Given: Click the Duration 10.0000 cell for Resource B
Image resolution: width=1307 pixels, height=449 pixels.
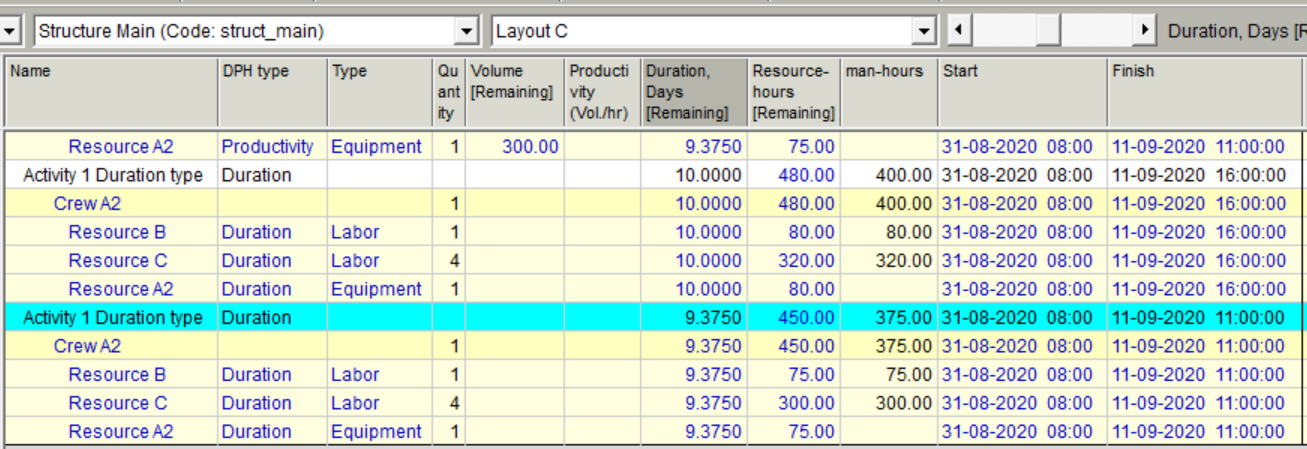Looking at the screenshot, I should coord(694,232).
